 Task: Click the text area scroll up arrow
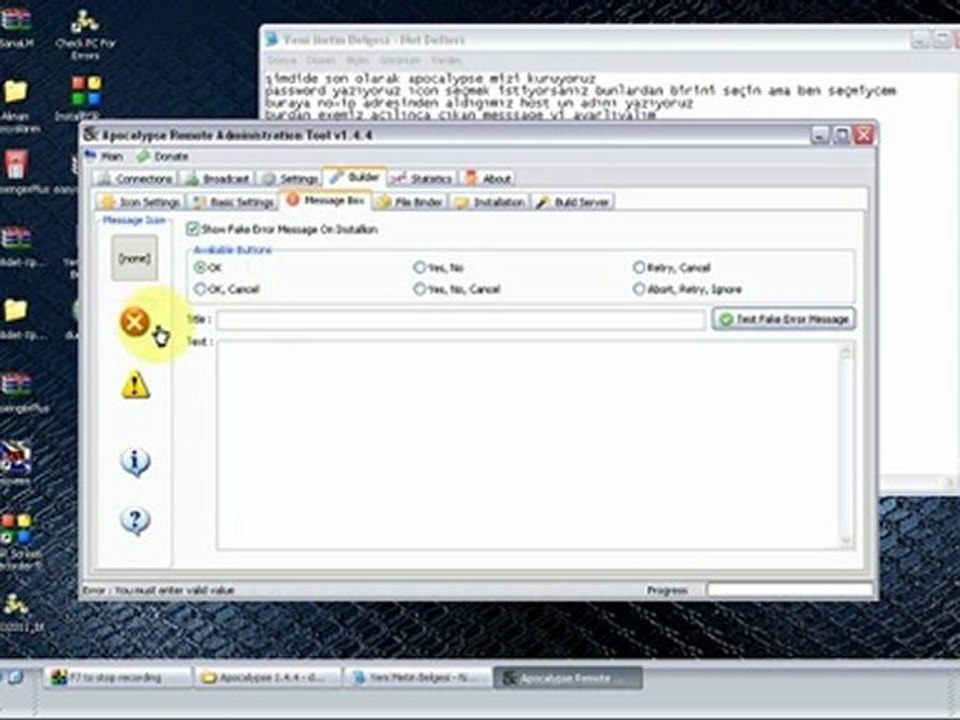pyautogui.click(x=847, y=351)
